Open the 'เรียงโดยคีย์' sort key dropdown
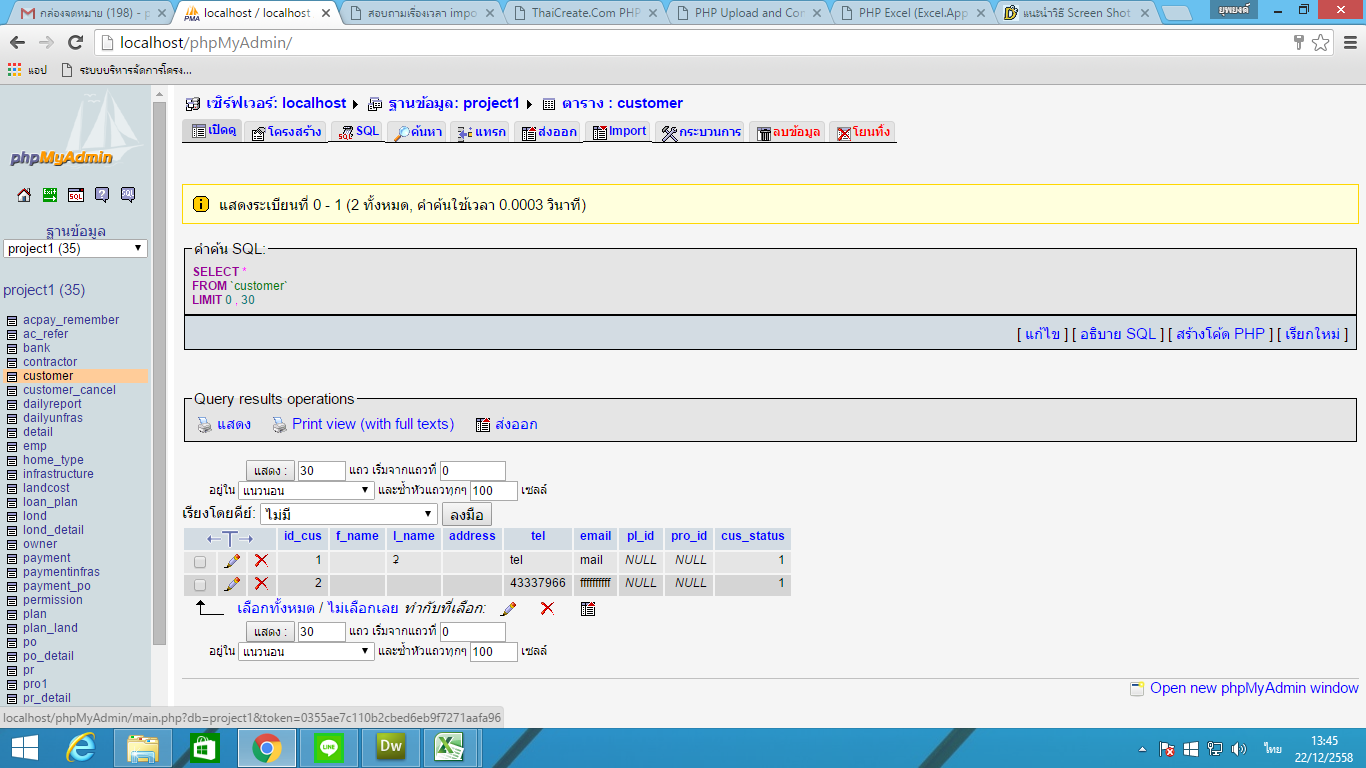The height and width of the screenshot is (768, 1366). (x=348, y=513)
